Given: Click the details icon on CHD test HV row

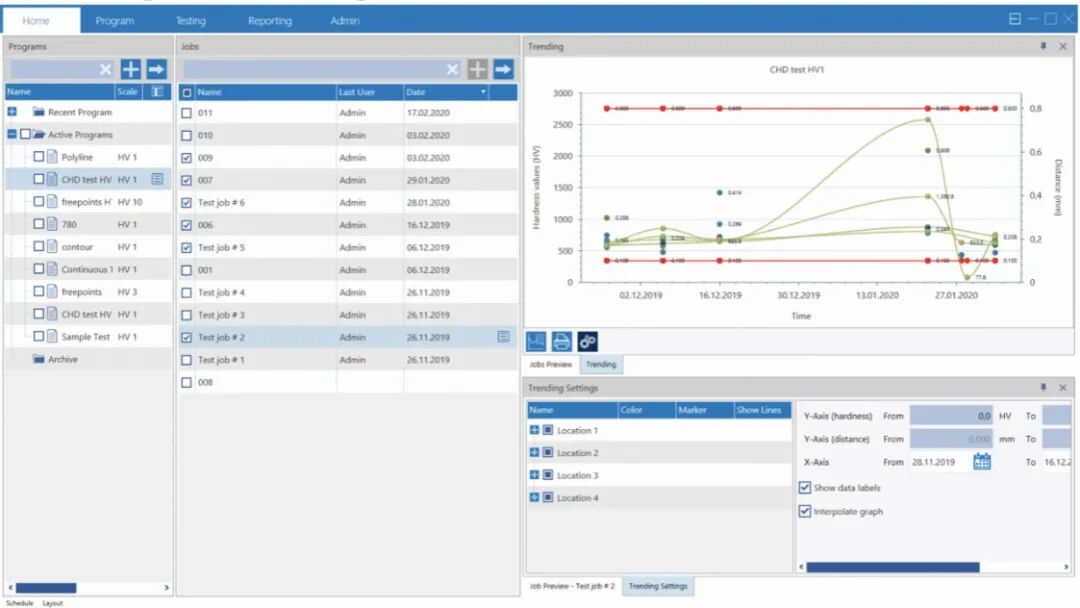Looking at the screenshot, I should 157,179.
